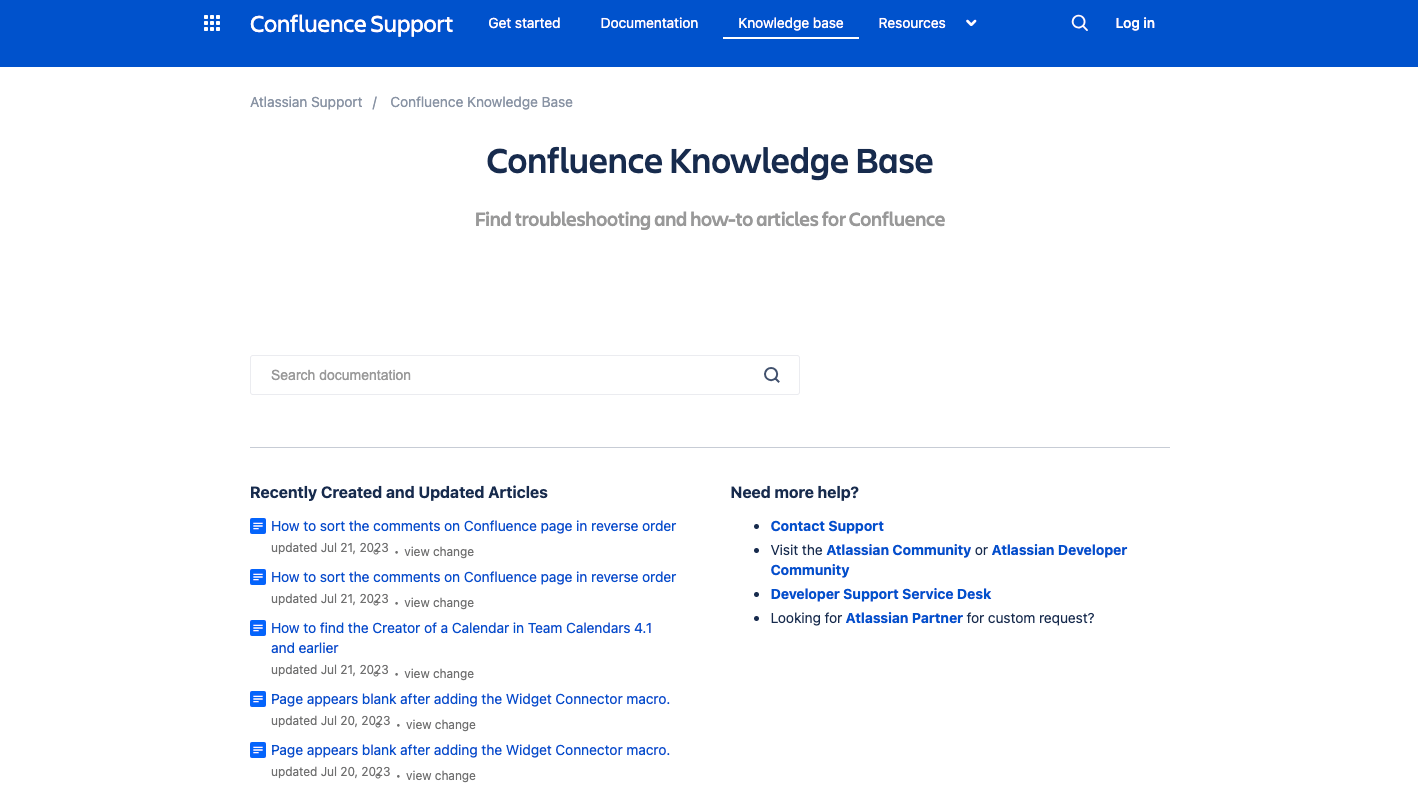
Task: Open the Get started section
Action: click(x=524, y=22)
